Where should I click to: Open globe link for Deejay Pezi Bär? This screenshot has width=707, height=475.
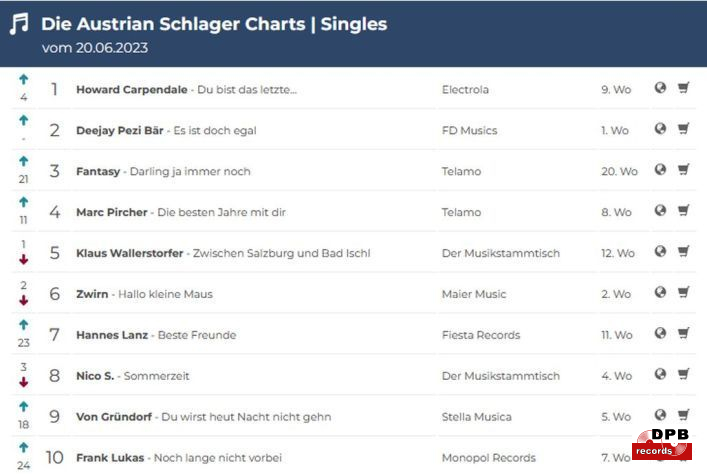660,129
